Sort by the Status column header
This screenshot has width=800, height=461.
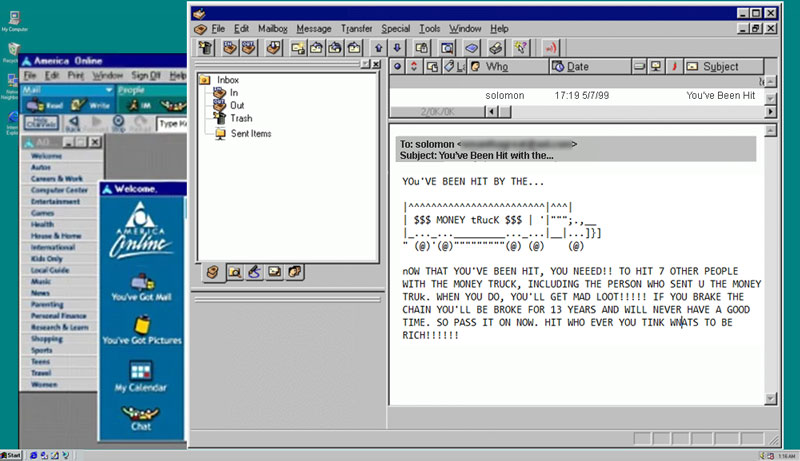point(397,66)
